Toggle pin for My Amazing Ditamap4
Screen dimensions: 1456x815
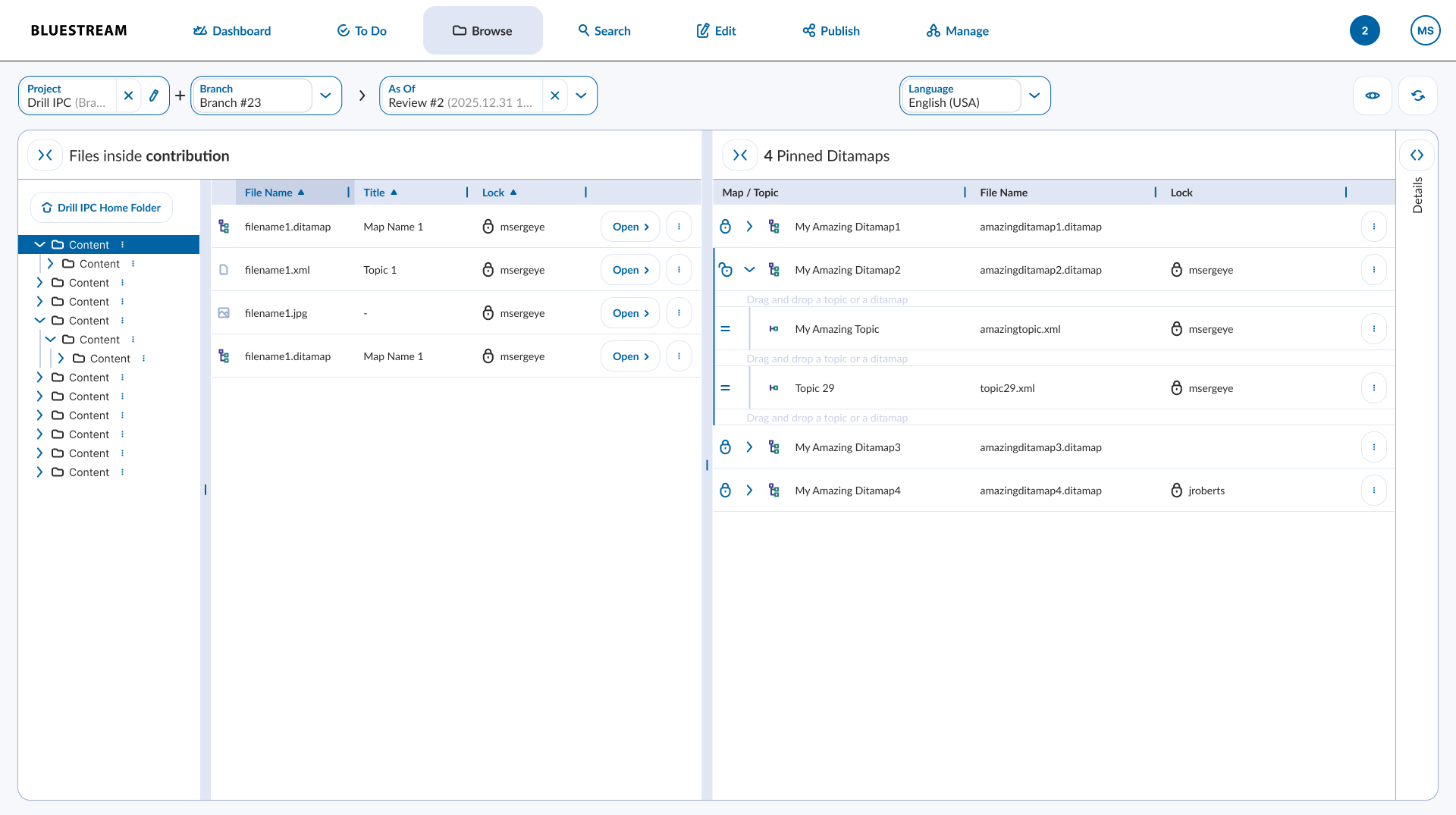725,491
